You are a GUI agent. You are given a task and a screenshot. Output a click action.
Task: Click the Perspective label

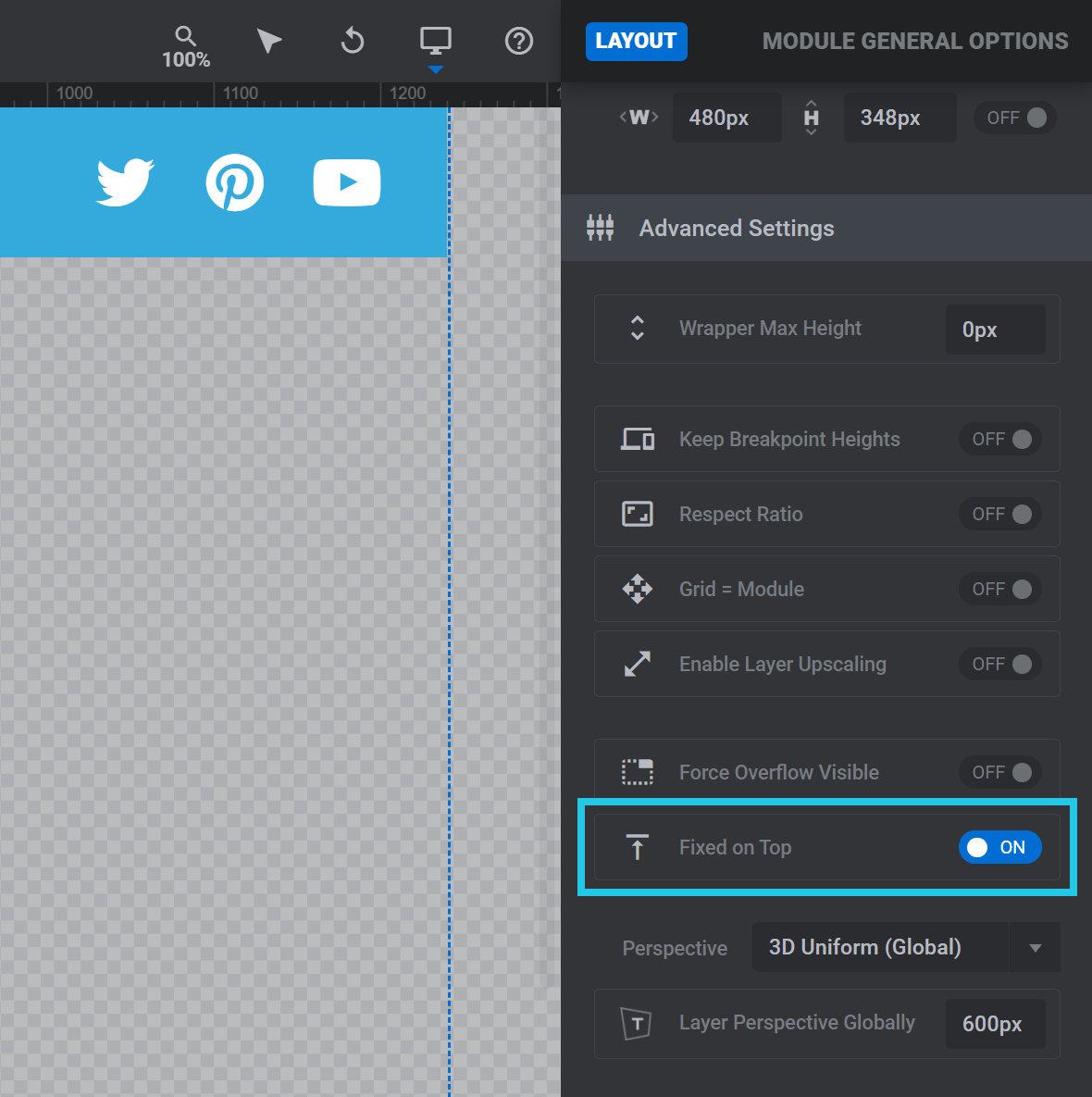pyautogui.click(x=675, y=948)
